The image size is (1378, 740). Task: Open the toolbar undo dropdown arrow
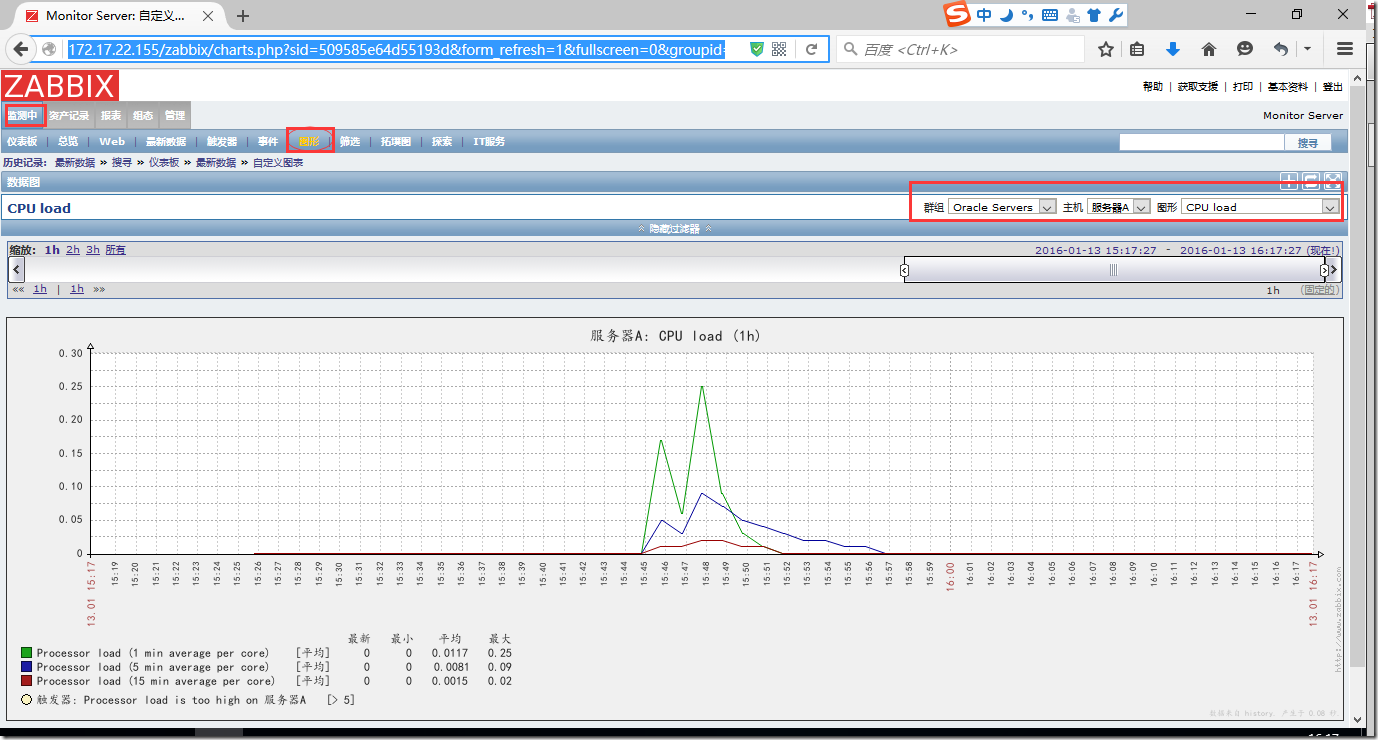tap(1307, 49)
